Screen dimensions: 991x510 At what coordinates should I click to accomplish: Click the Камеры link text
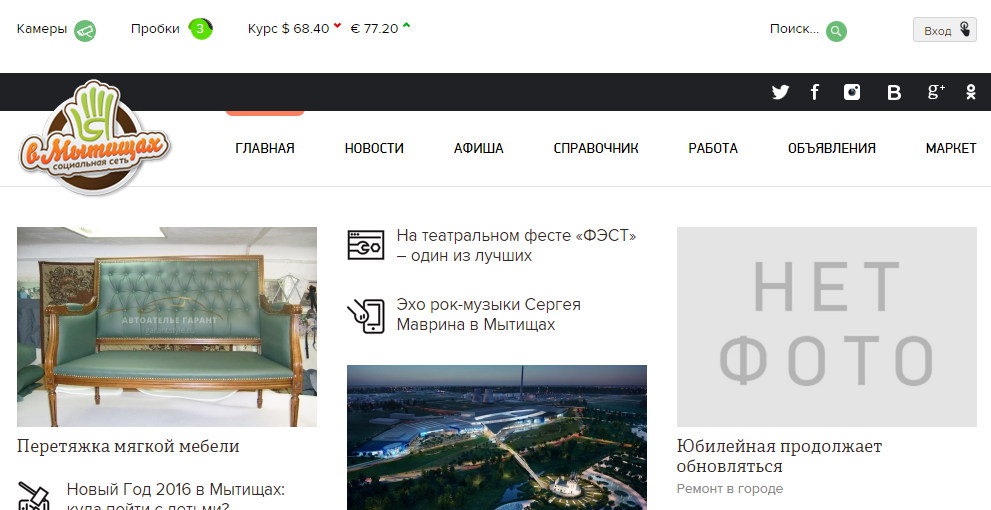point(42,29)
